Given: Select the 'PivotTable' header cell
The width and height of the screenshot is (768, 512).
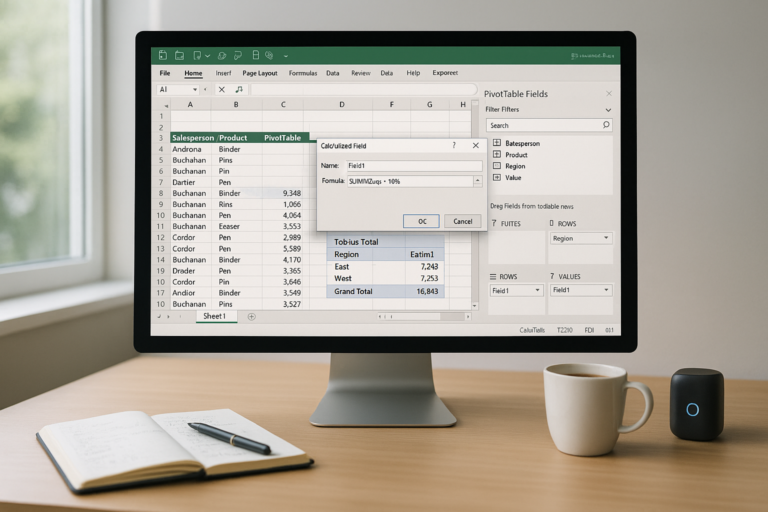Looking at the screenshot, I should click(283, 138).
